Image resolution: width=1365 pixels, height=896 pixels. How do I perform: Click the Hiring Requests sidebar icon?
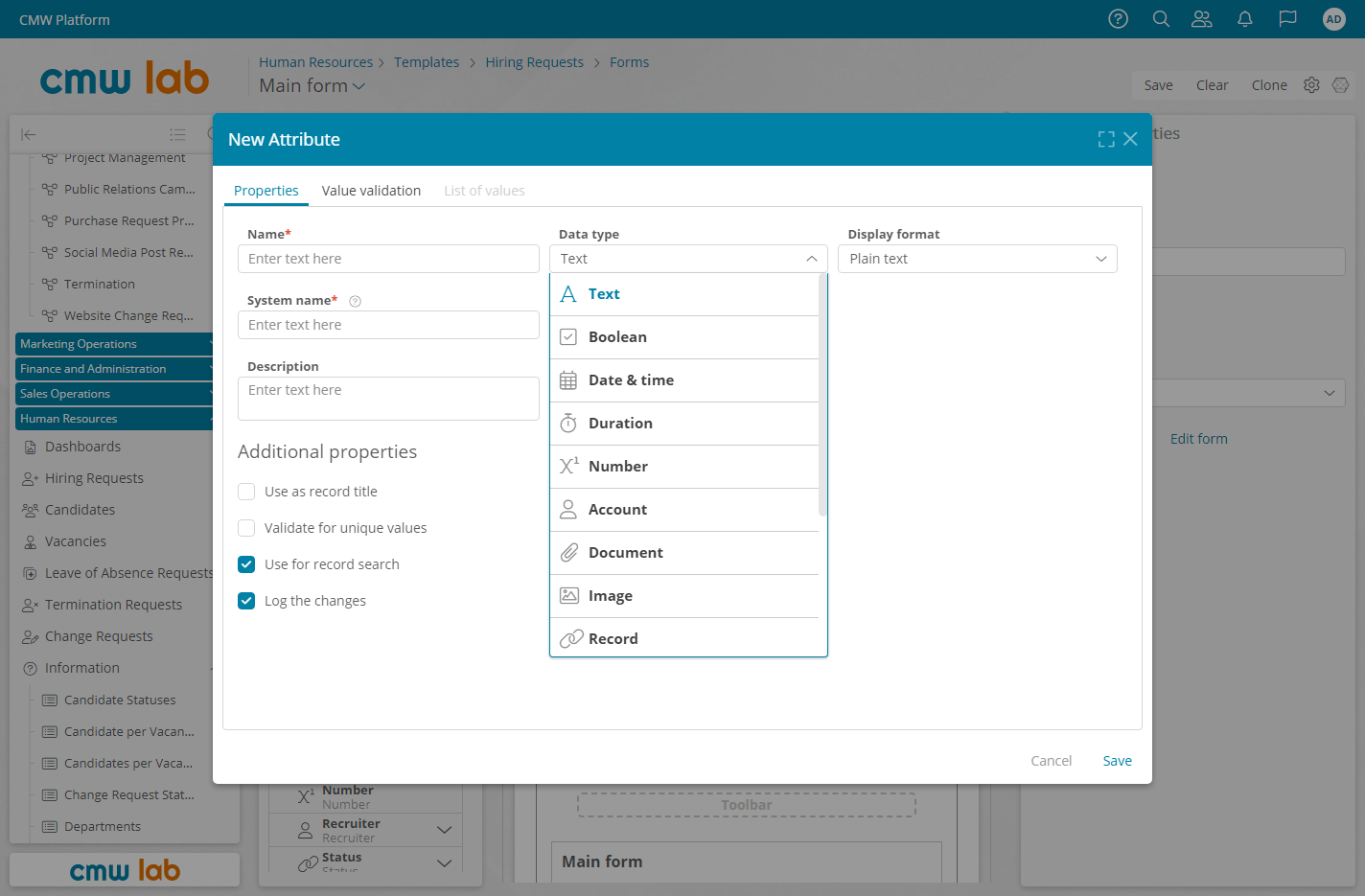[30, 478]
